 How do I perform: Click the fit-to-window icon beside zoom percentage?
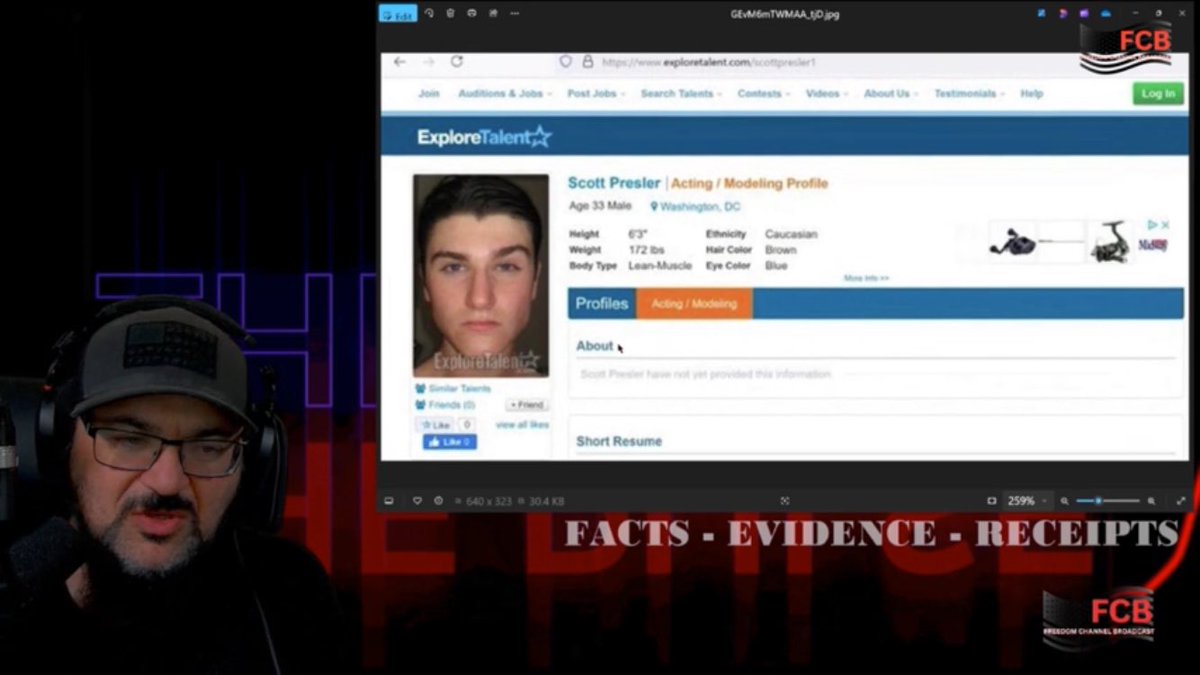click(x=991, y=500)
